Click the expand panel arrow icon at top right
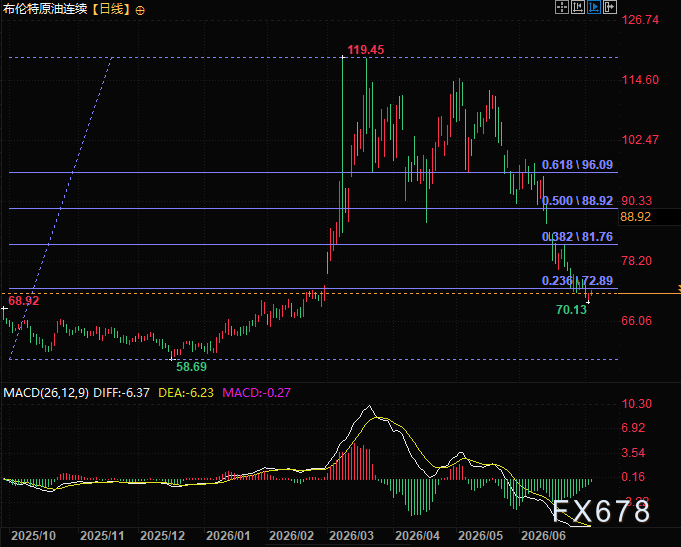 point(610,7)
